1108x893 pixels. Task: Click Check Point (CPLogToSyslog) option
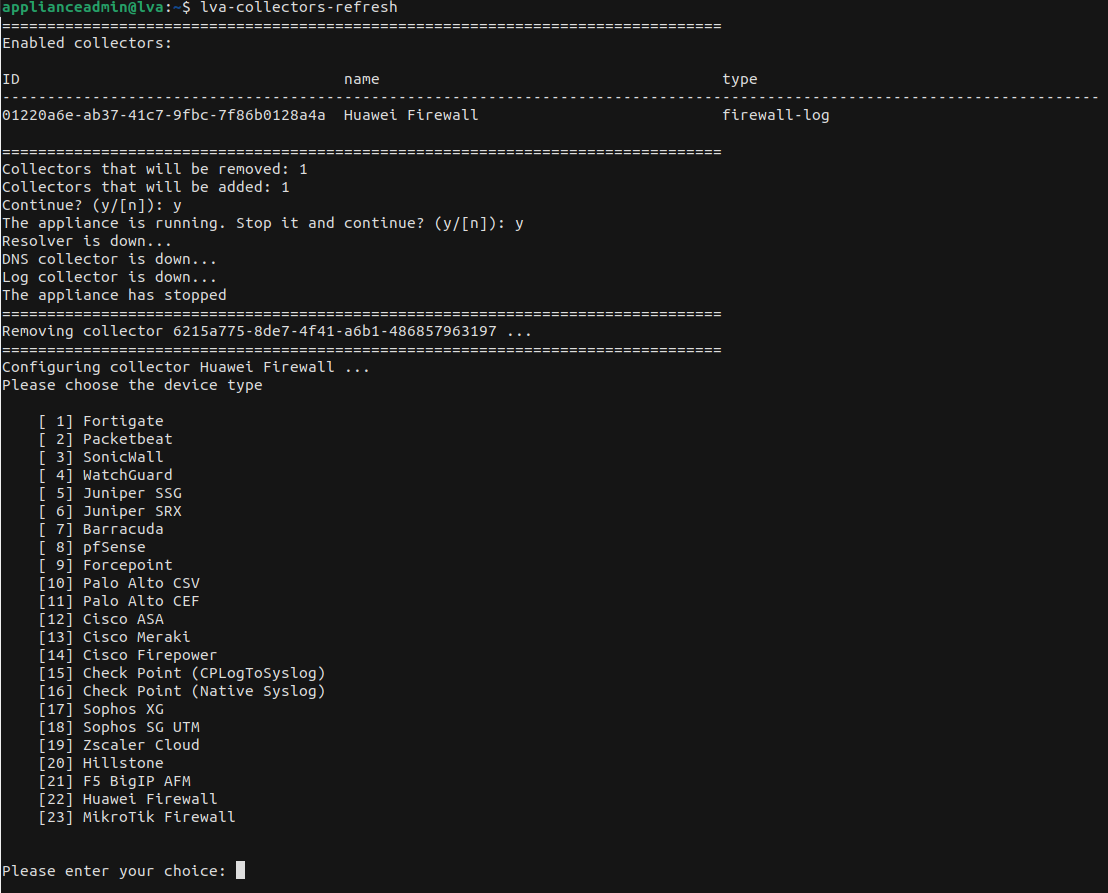point(204,673)
